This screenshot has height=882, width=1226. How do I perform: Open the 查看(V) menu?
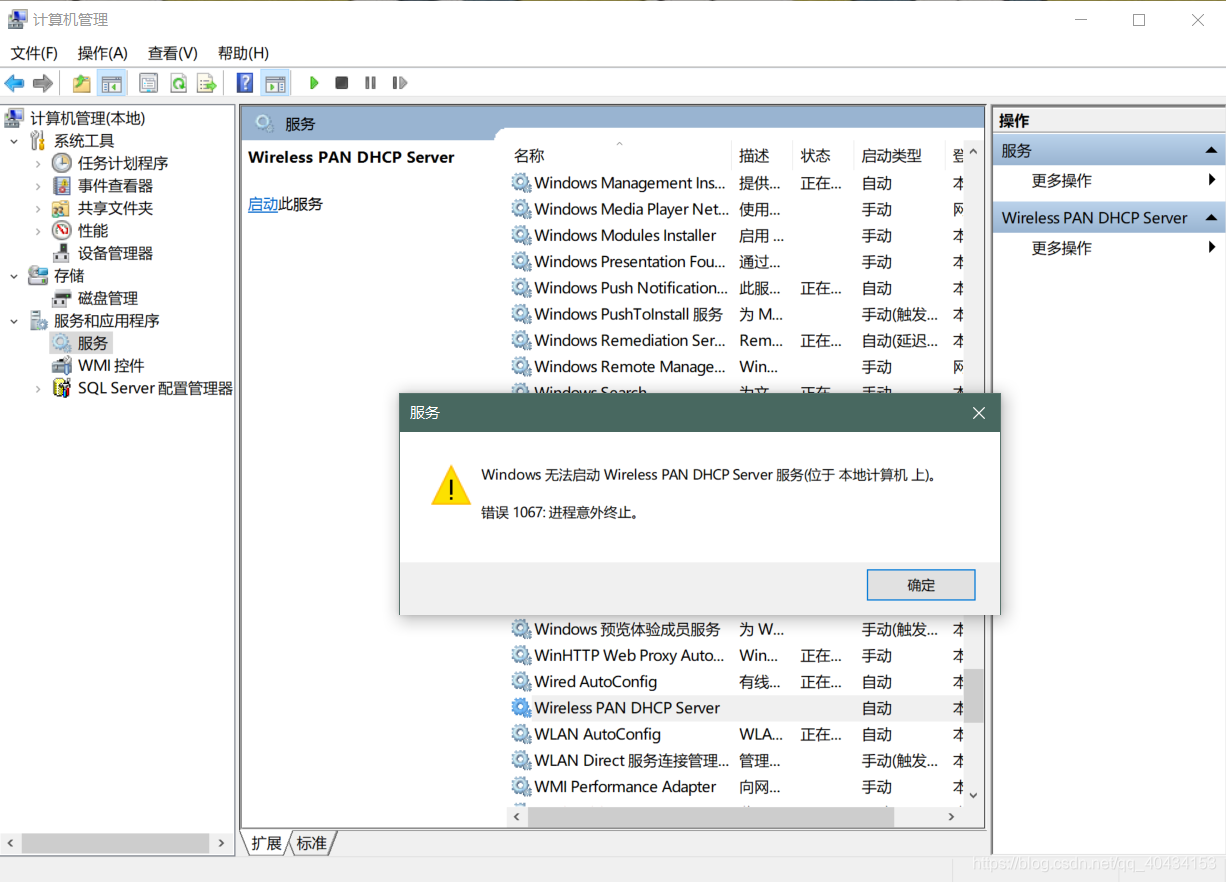tap(173, 53)
